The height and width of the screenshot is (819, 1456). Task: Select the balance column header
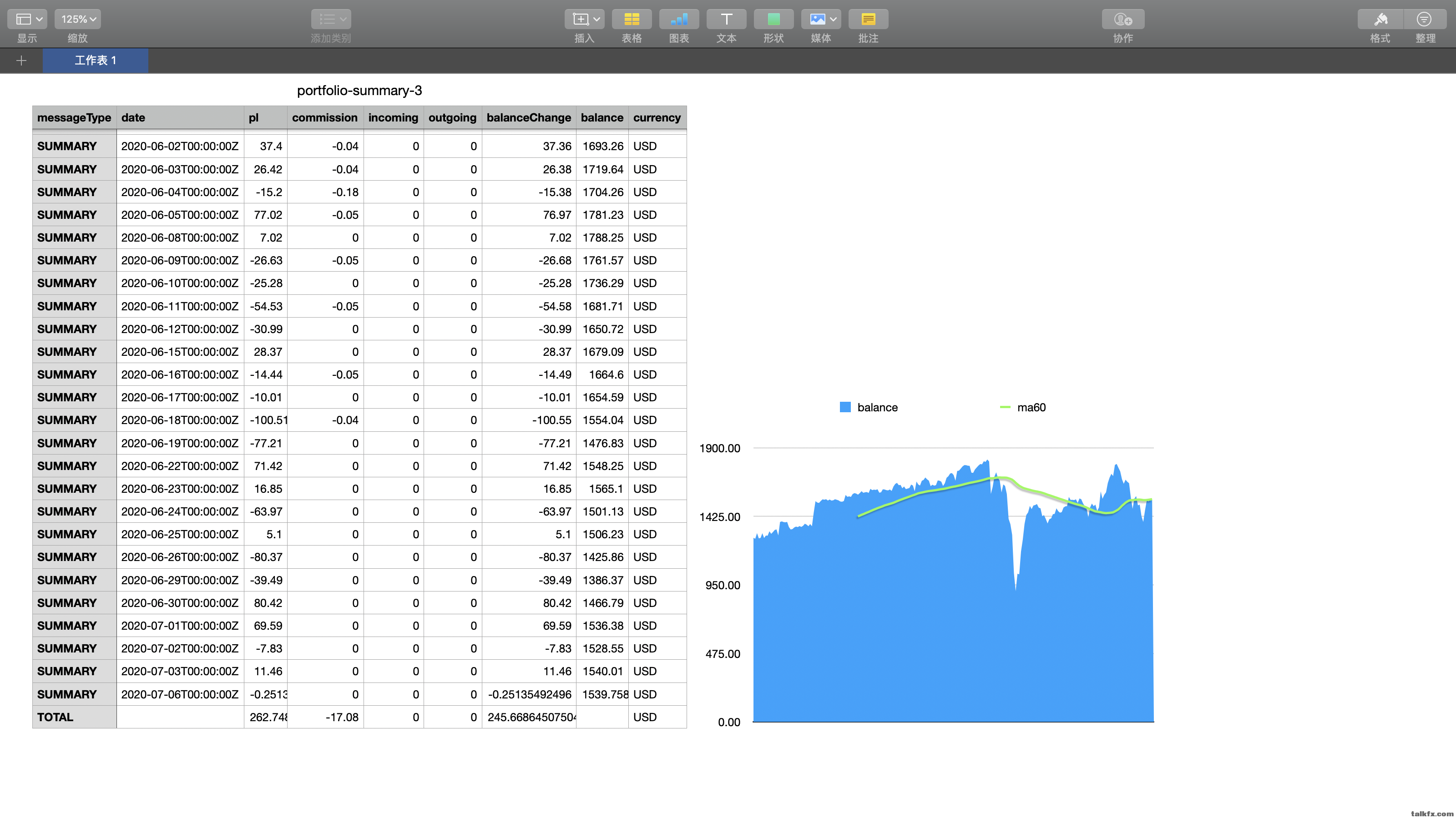coord(602,117)
